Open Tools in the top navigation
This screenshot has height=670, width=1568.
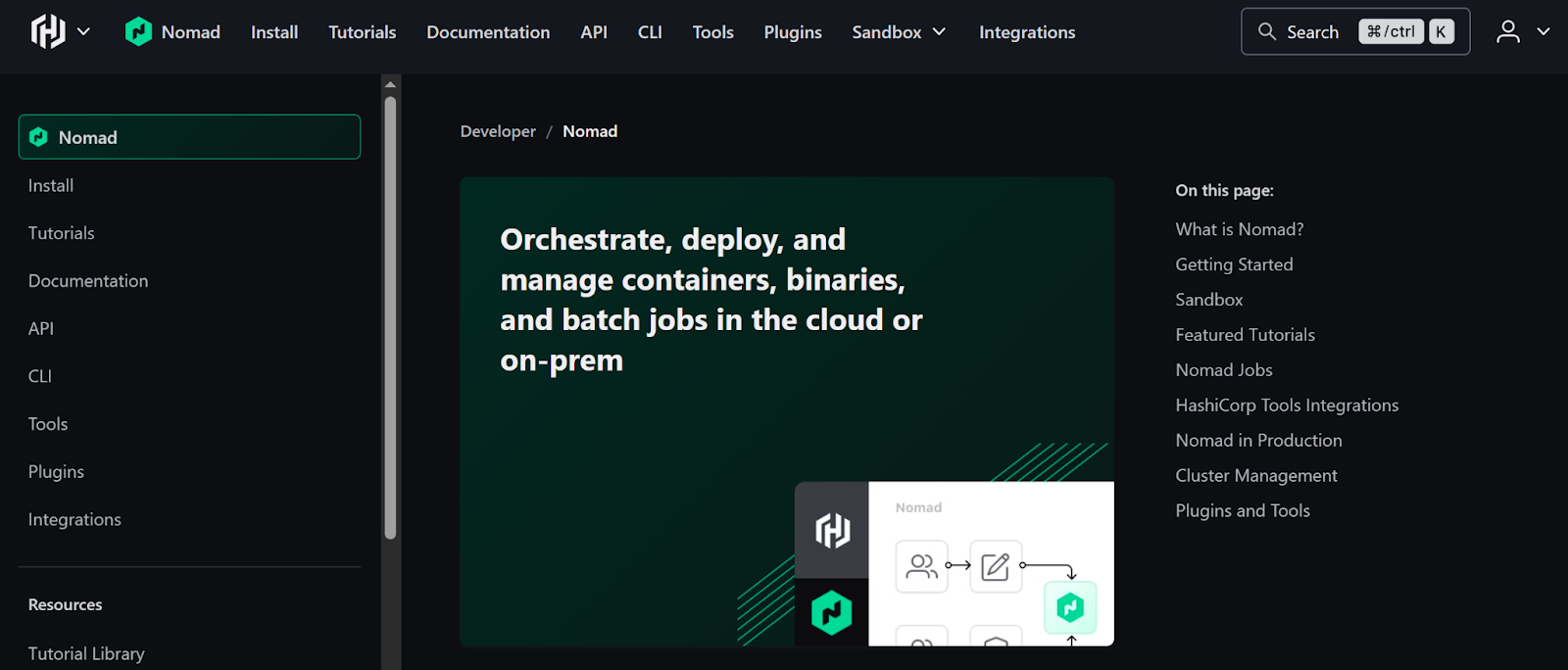coord(712,32)
